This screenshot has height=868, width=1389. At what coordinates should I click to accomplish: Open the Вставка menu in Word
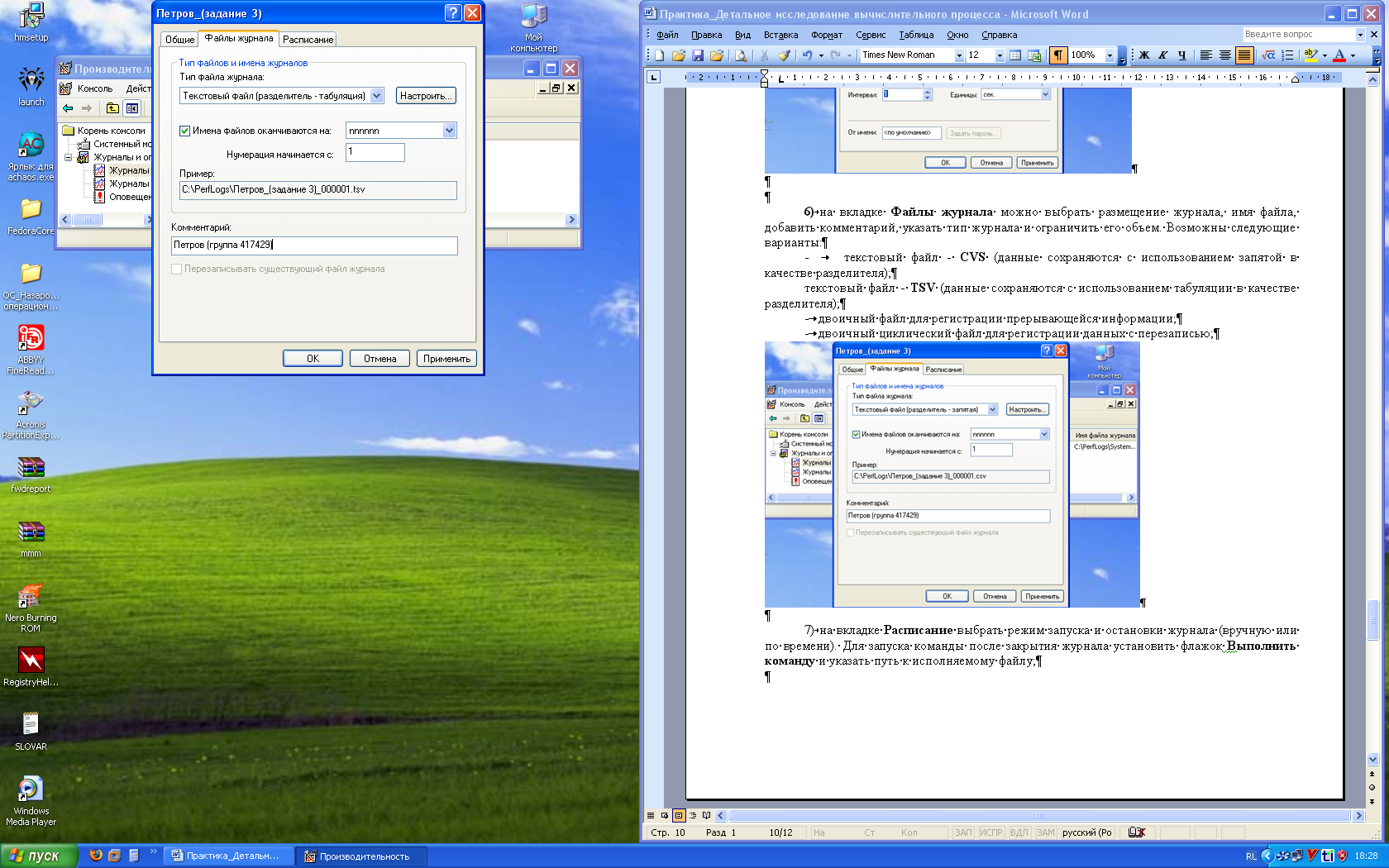(x=780, y=35)
